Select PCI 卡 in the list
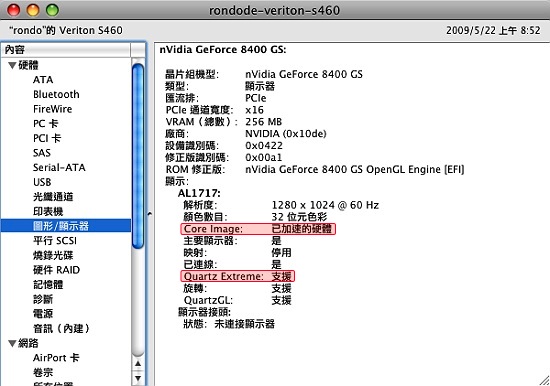Image resolution: width=550 pixels, height=386 pixels. pyautogui.click(x=47, y=138)
